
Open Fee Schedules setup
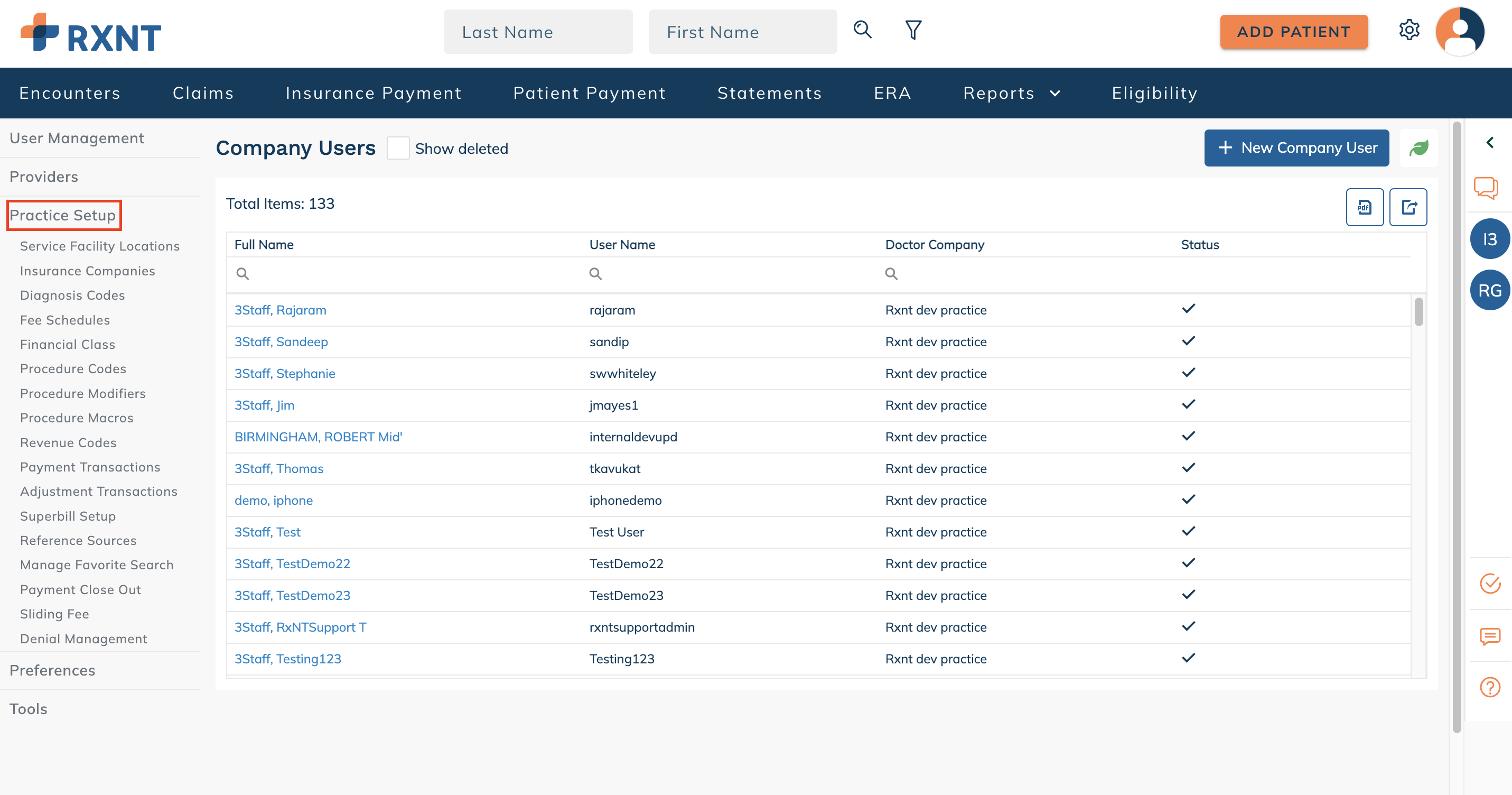pyautogui.click(x=64, y=320)
